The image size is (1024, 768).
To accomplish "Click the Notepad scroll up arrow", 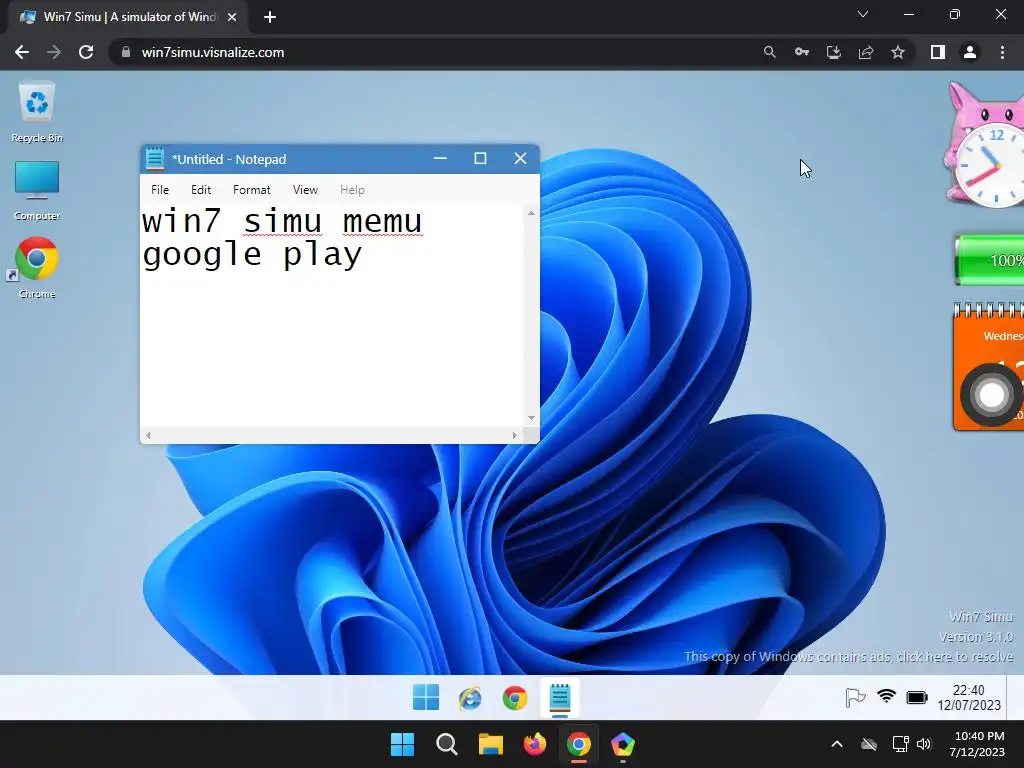I will [531, 213].
